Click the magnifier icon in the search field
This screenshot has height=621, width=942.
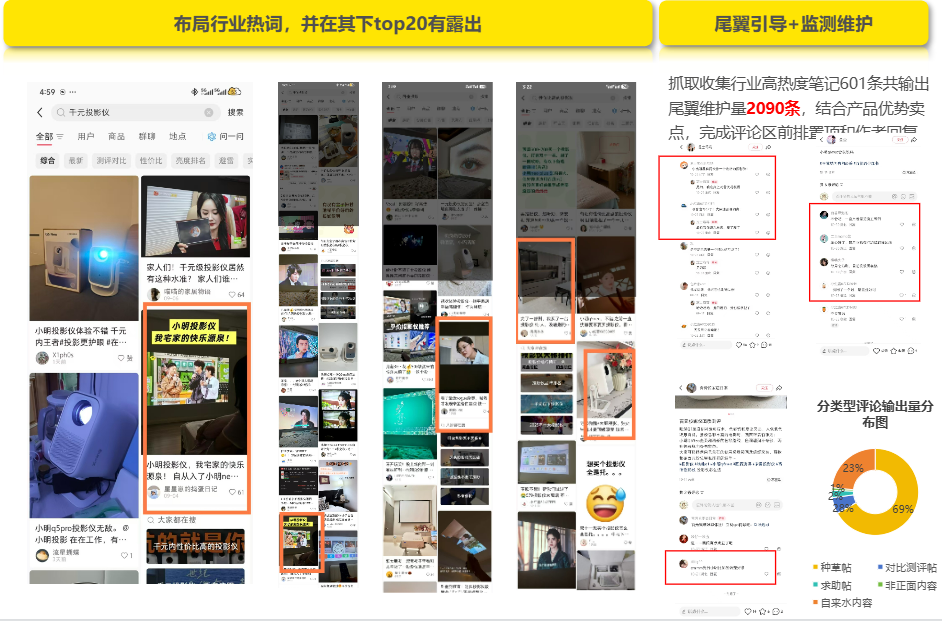pos(61,112)
